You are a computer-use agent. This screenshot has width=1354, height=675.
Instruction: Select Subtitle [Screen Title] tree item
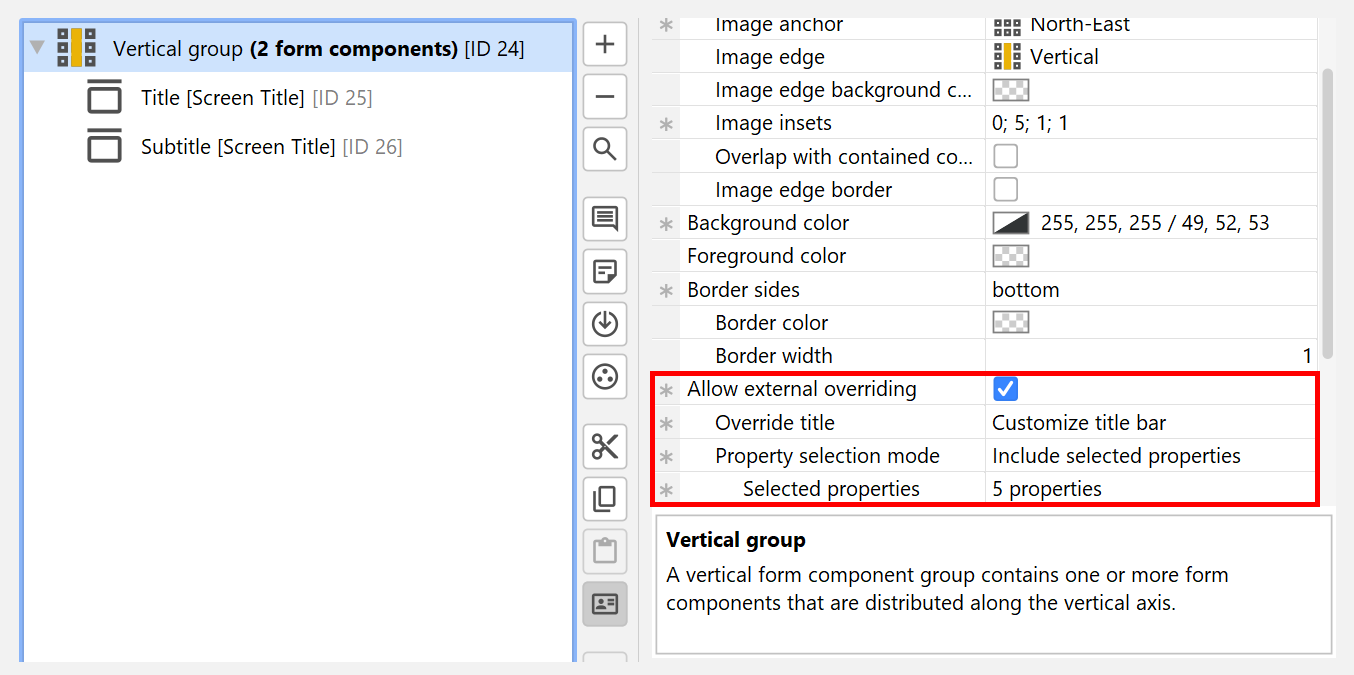[237, 147]
